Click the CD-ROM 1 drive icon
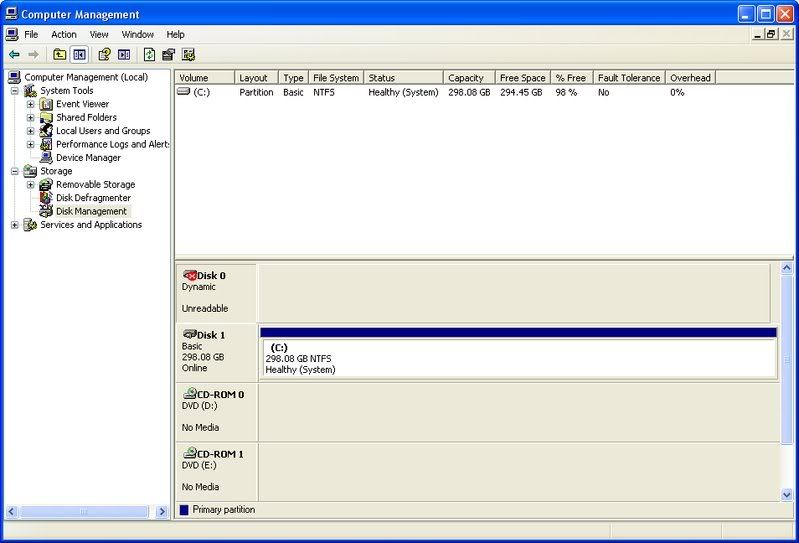This screenshot has width=799, height=543. 190,453
